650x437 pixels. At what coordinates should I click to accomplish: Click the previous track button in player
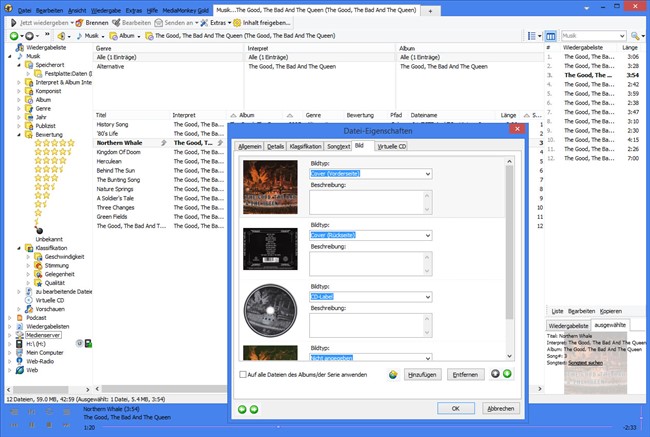pos(14,425)
